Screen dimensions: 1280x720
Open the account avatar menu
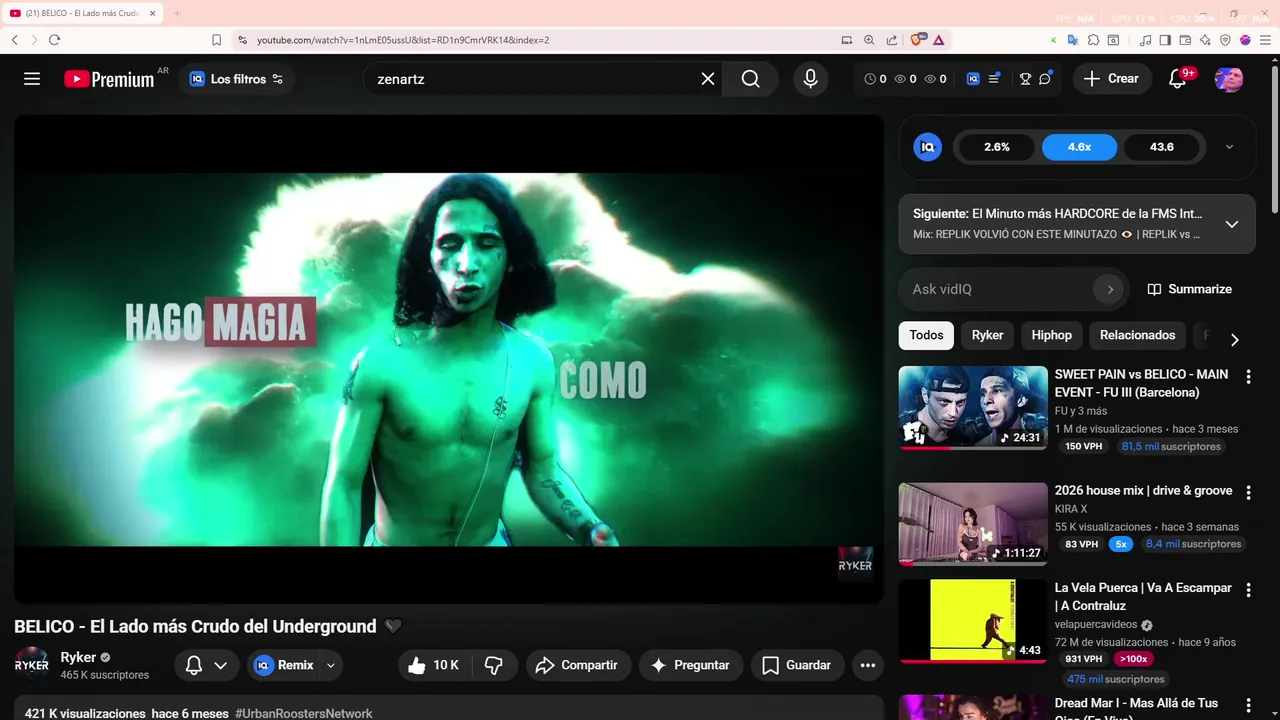click(x=1229, y=79)
